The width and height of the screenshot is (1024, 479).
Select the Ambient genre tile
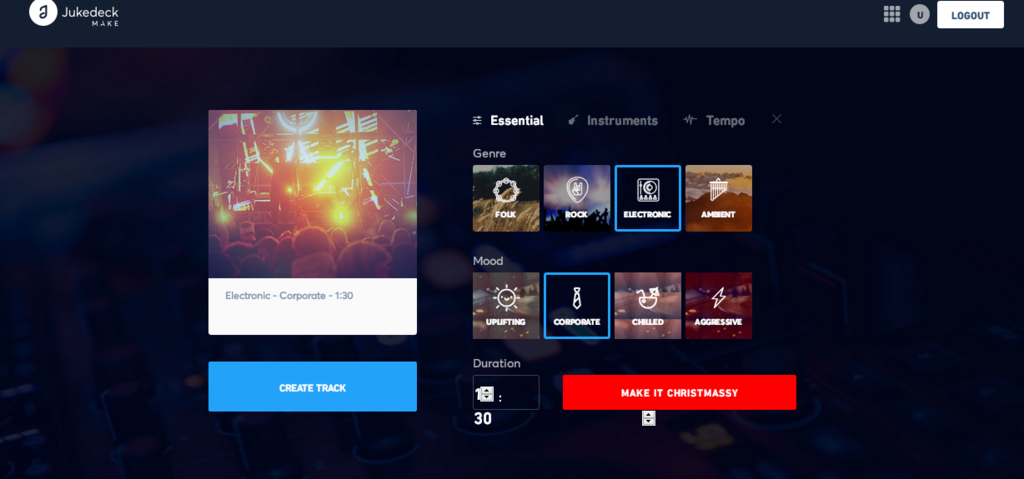[x=718, y=198]
